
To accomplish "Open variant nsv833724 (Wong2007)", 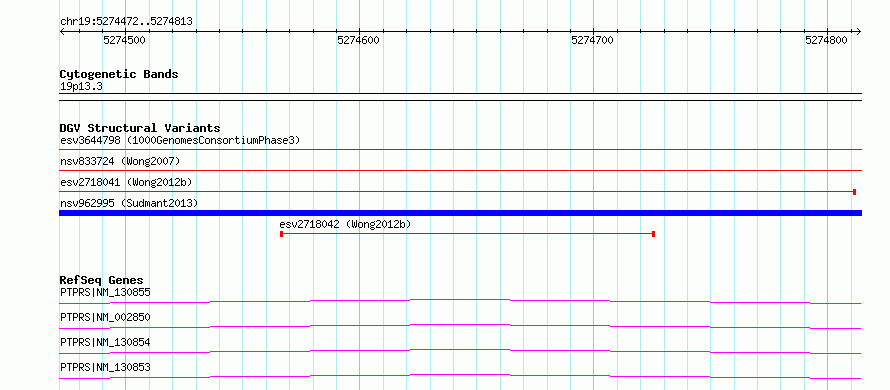I will [120, 162].
